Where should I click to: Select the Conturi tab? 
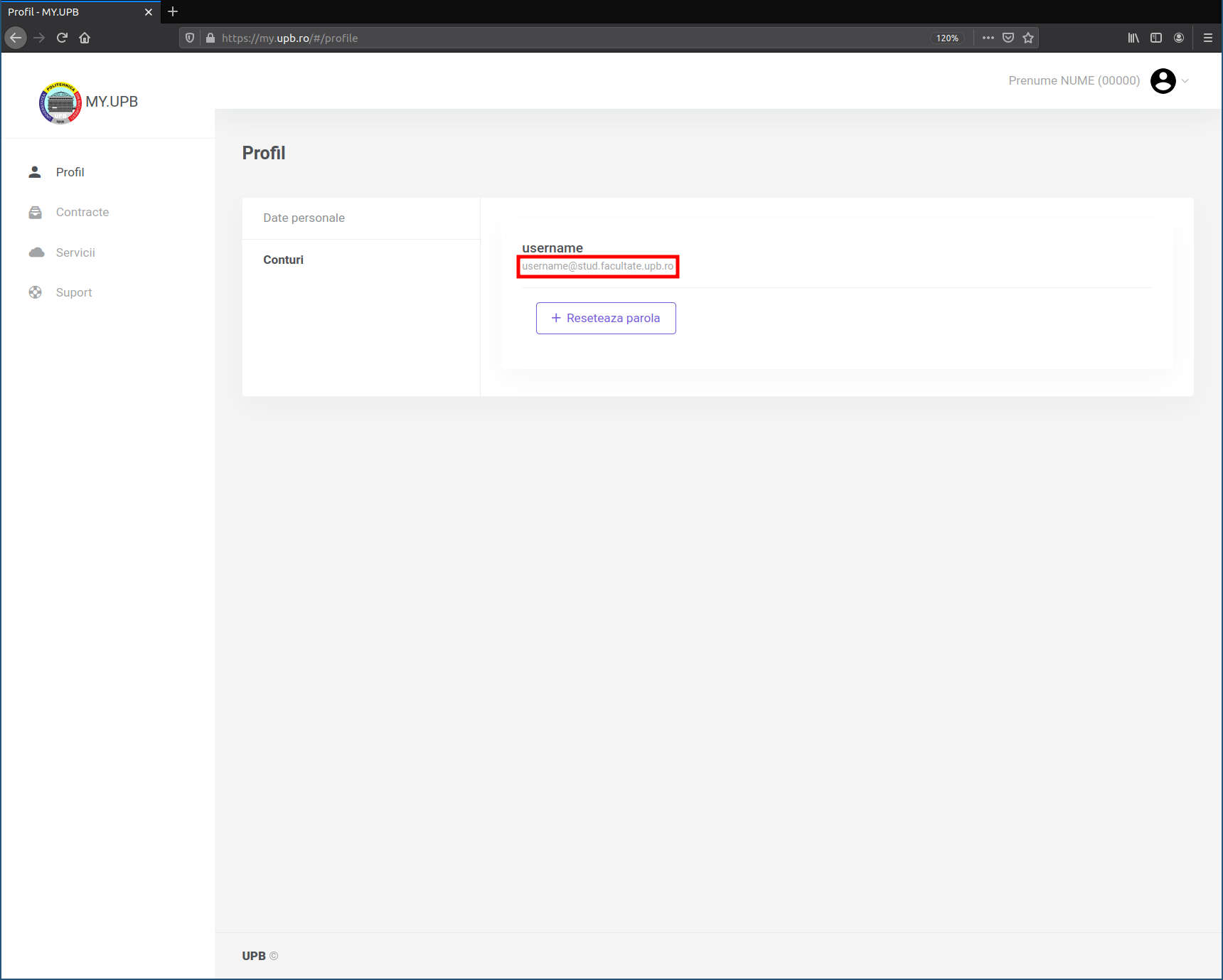point(283,260)
